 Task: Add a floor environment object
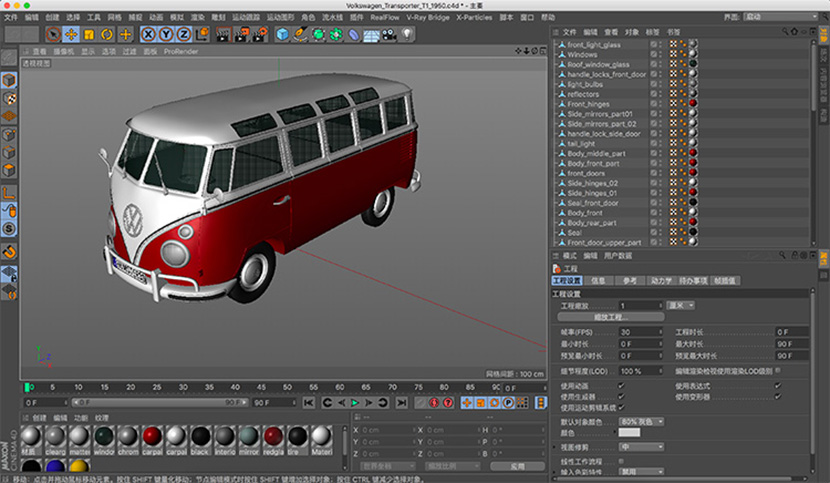(371, 35)
